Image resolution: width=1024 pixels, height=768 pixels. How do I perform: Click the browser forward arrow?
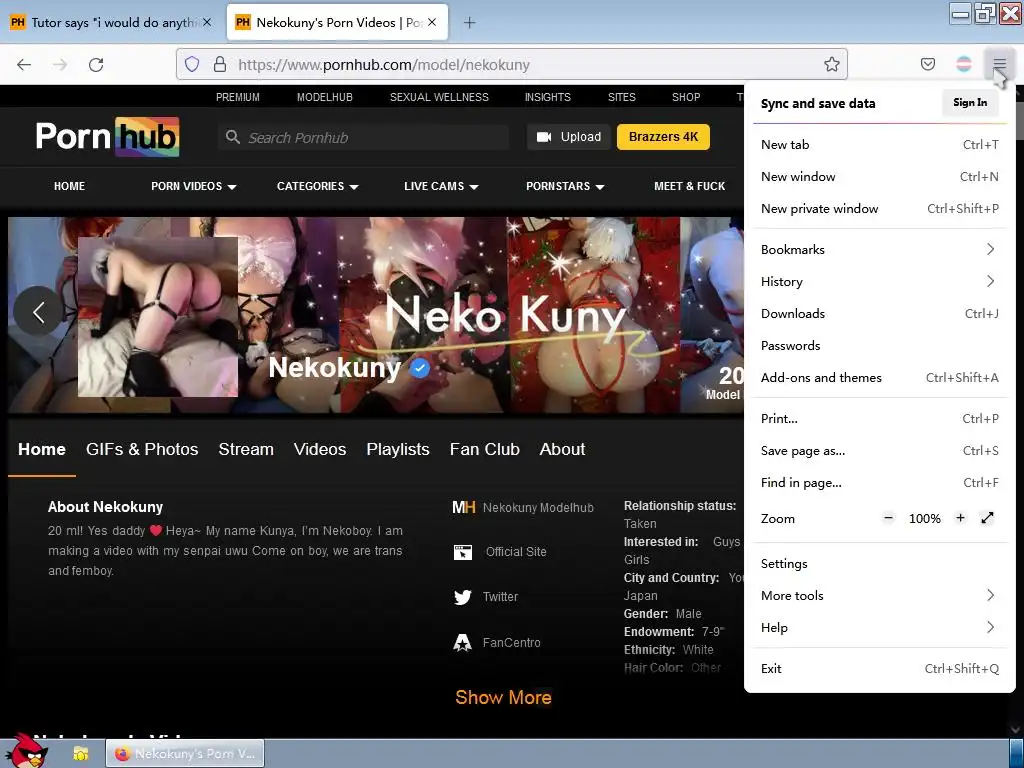click(x=60, y=65)
